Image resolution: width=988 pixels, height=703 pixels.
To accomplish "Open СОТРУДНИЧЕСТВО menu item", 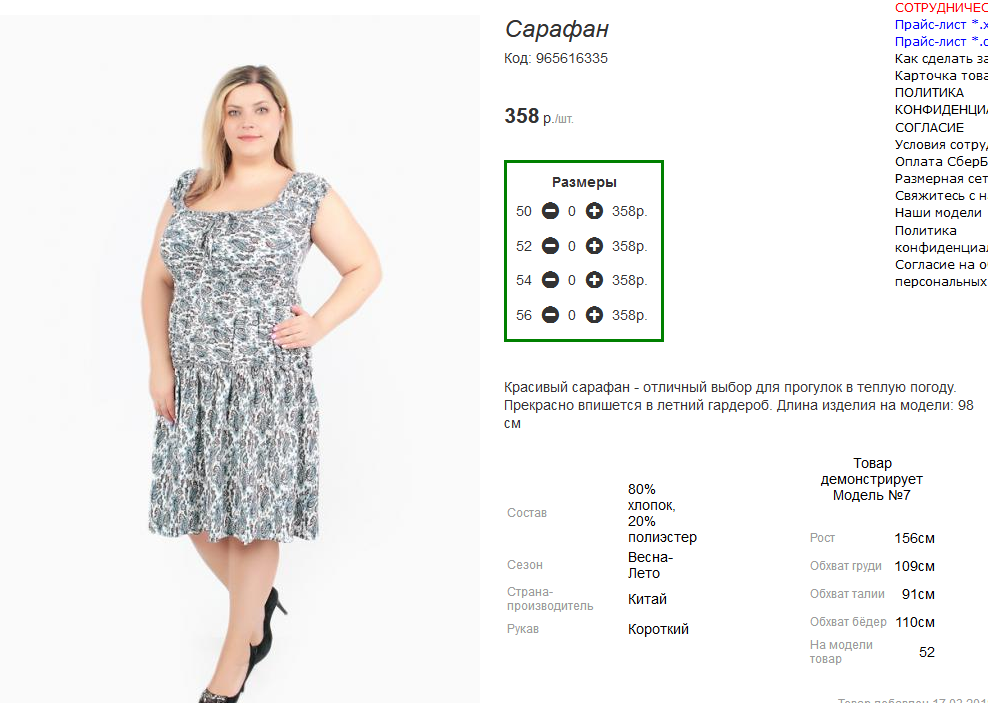I will pyautogui.click(x=941, y=8).
